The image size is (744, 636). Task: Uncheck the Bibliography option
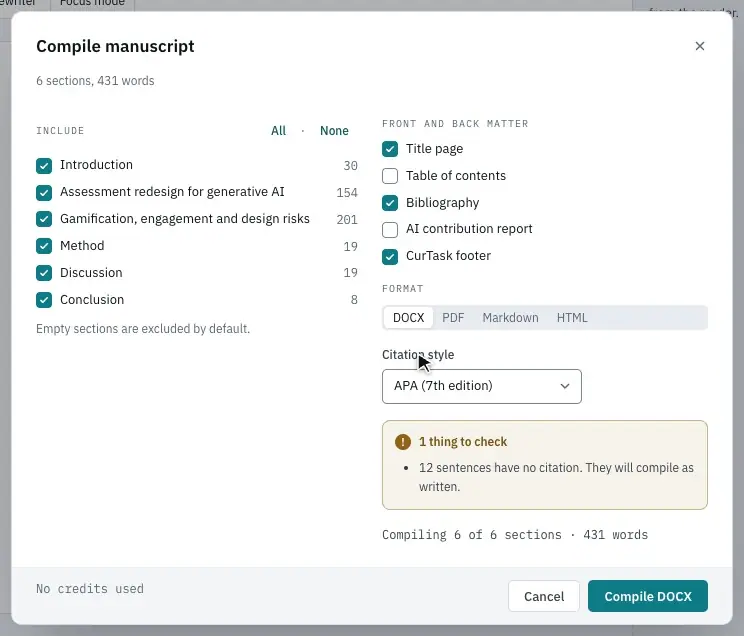(390, 203)
